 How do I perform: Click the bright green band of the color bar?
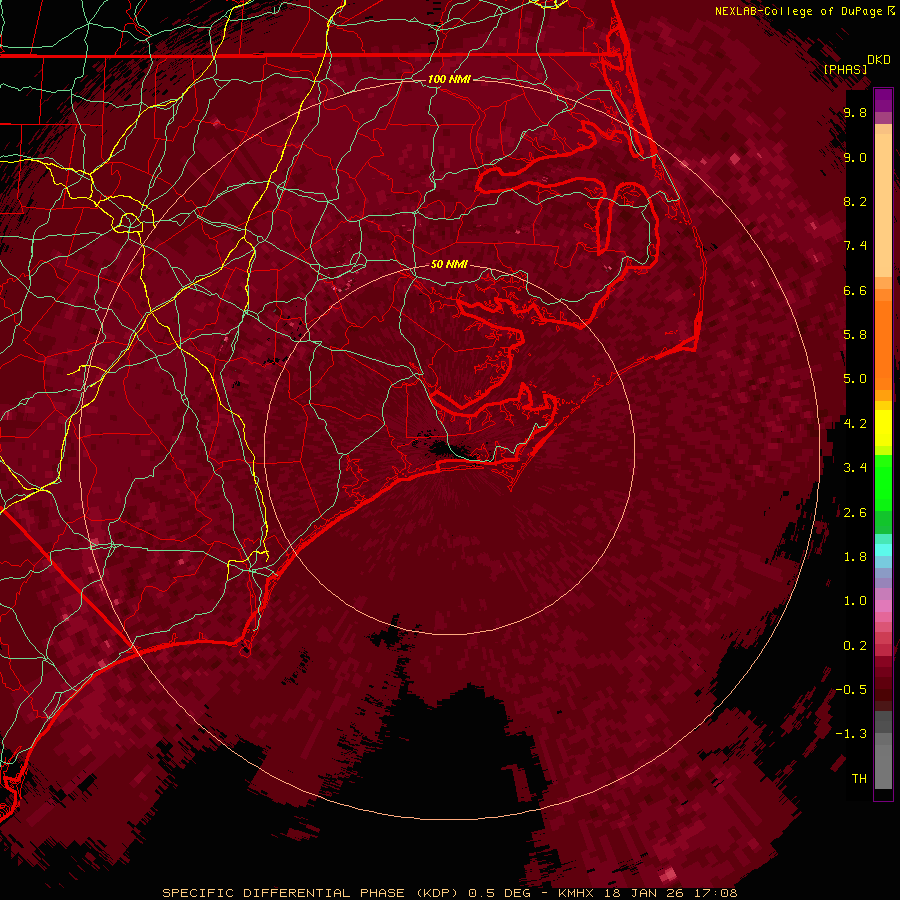point(883,482)
